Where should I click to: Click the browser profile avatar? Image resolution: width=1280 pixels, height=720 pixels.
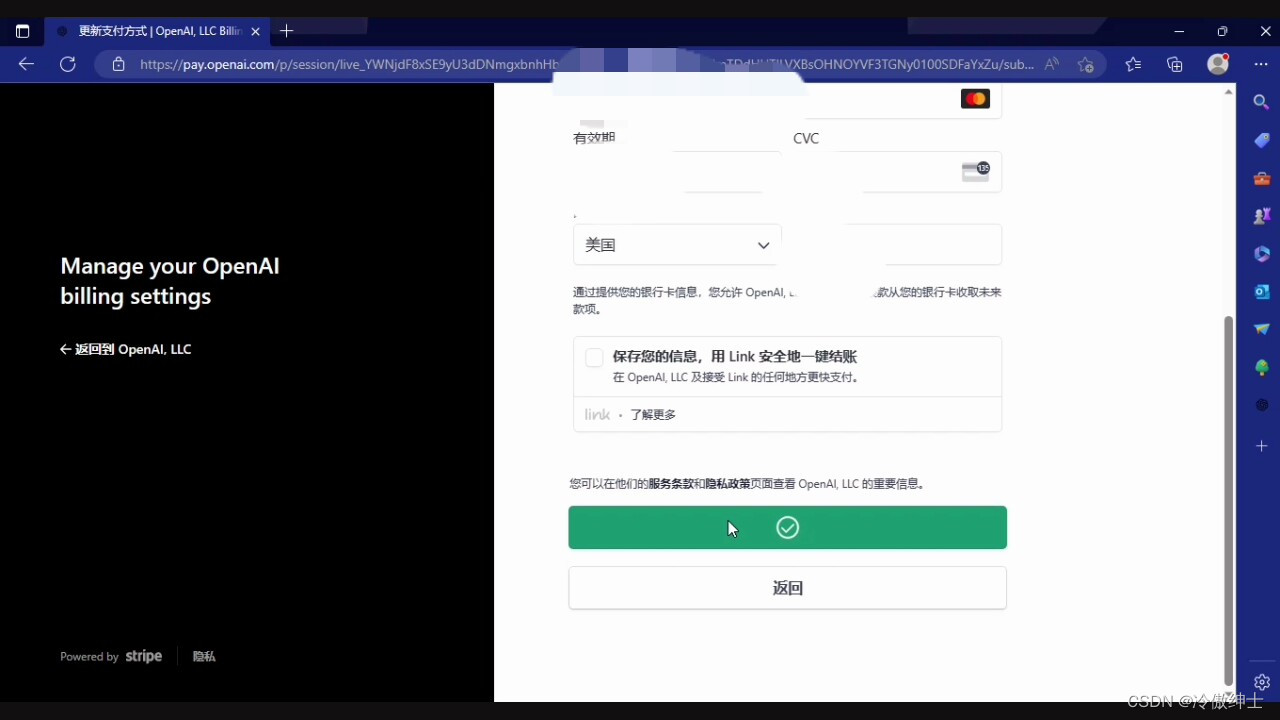point(1218,64)
